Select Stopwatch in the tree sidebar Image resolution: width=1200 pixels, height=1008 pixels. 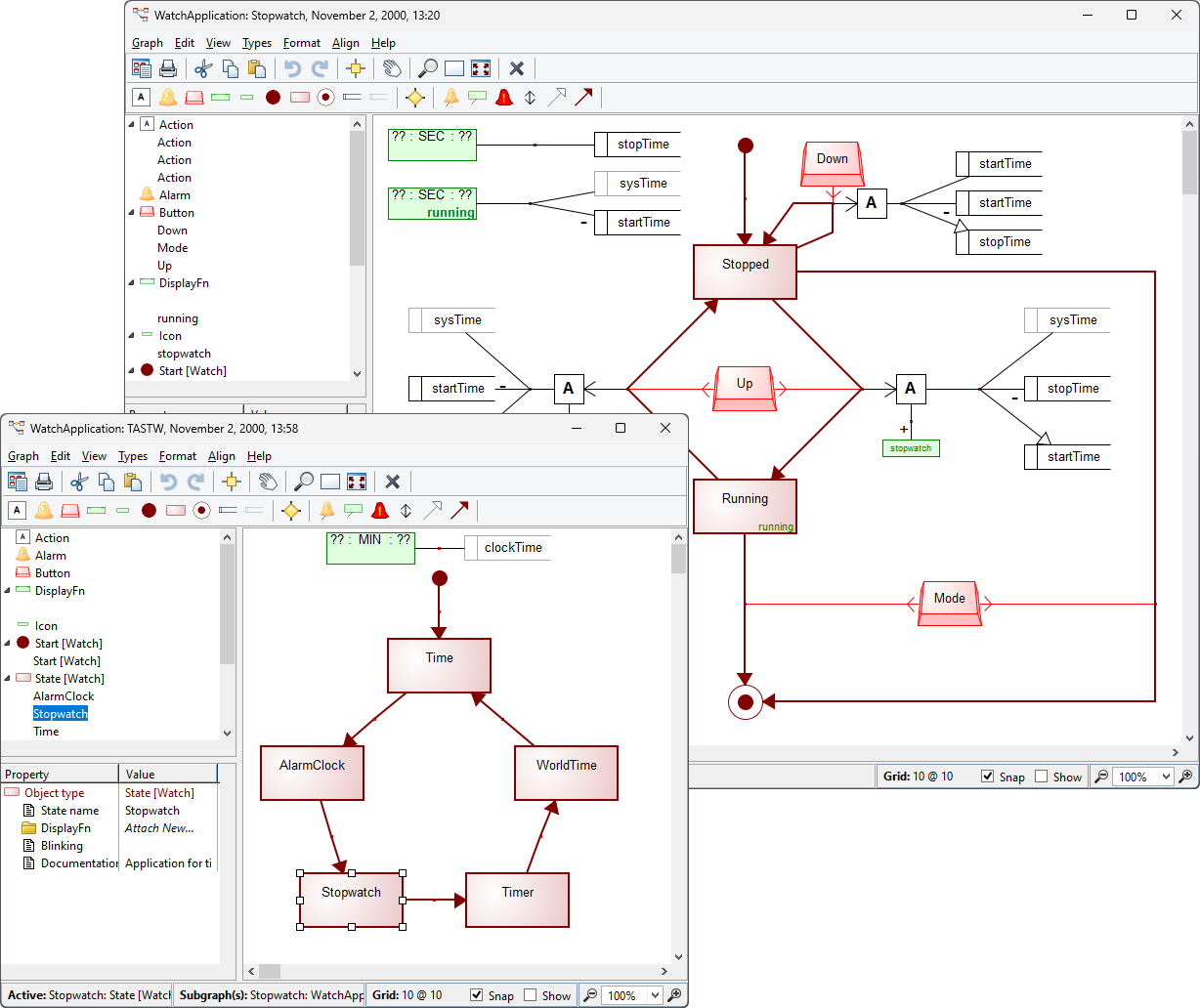(61, 713)
